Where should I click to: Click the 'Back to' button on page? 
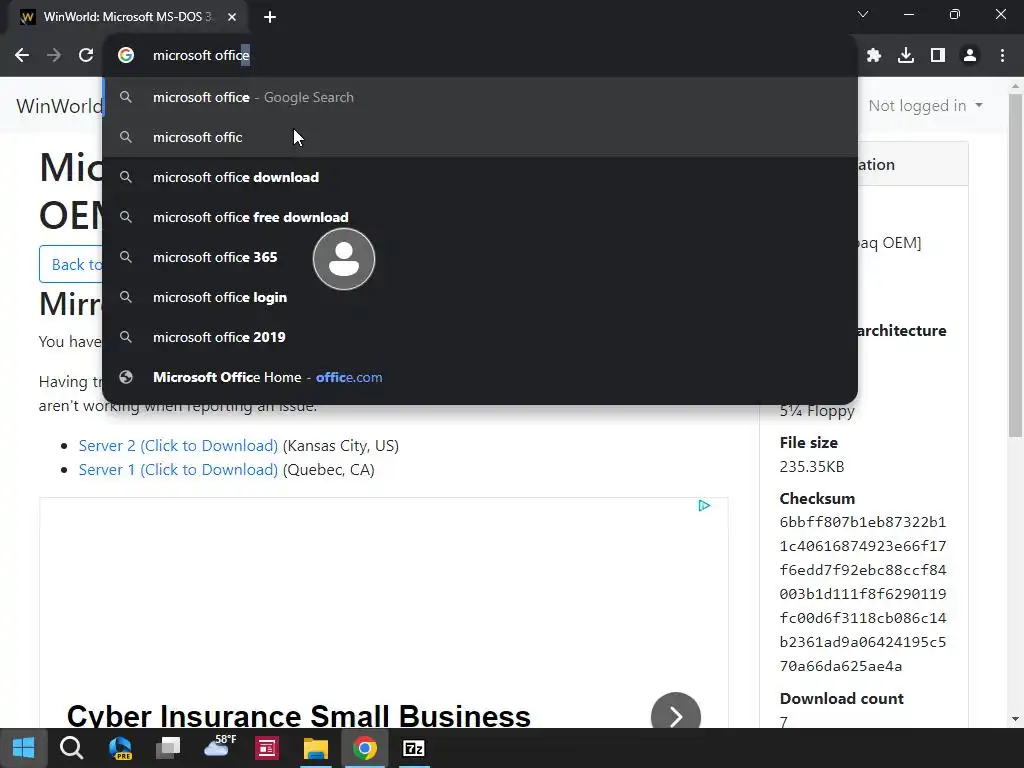point(71,264)
